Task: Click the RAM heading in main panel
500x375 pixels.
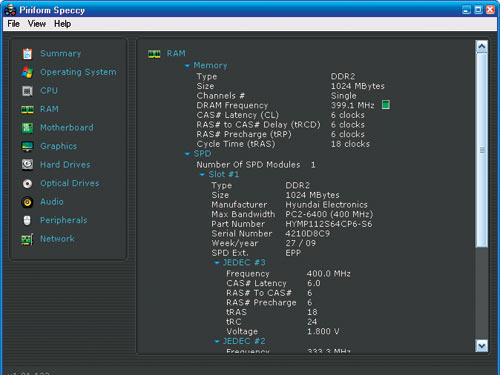Action: (x=176, y=54)
